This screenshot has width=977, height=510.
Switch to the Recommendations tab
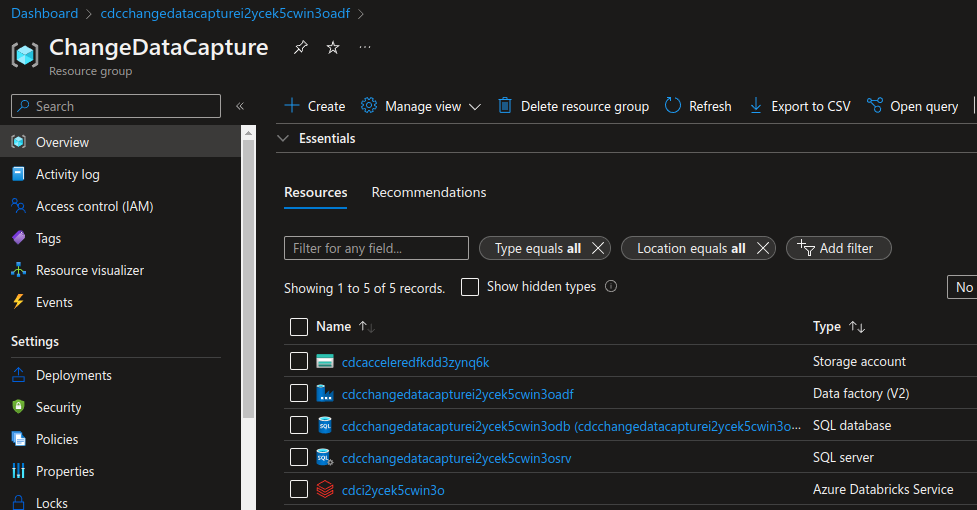[x=429, y=192]
